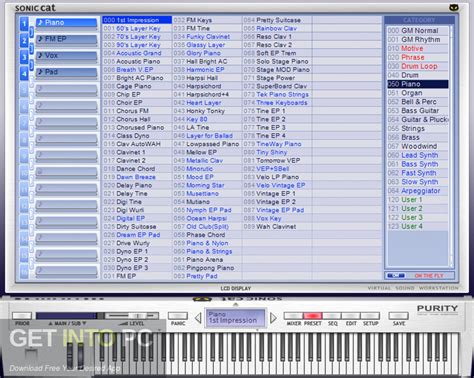Go to next preset with right arrow
The height and width of the screenshot is (378, 474).
(273, 318)
